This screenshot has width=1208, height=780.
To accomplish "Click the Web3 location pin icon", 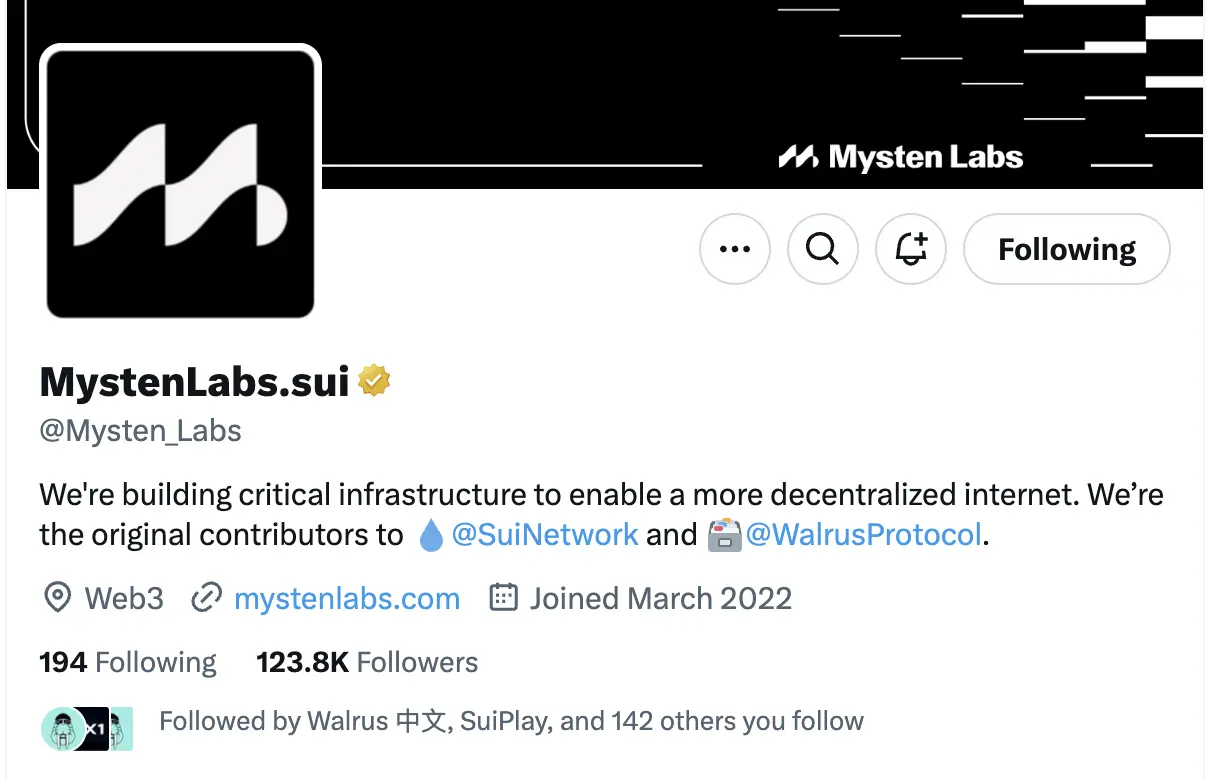I will pyautogui.click(x=58, y=597).
